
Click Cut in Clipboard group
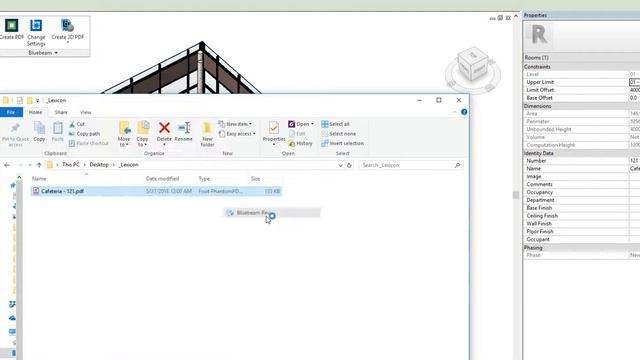(77, 124)
